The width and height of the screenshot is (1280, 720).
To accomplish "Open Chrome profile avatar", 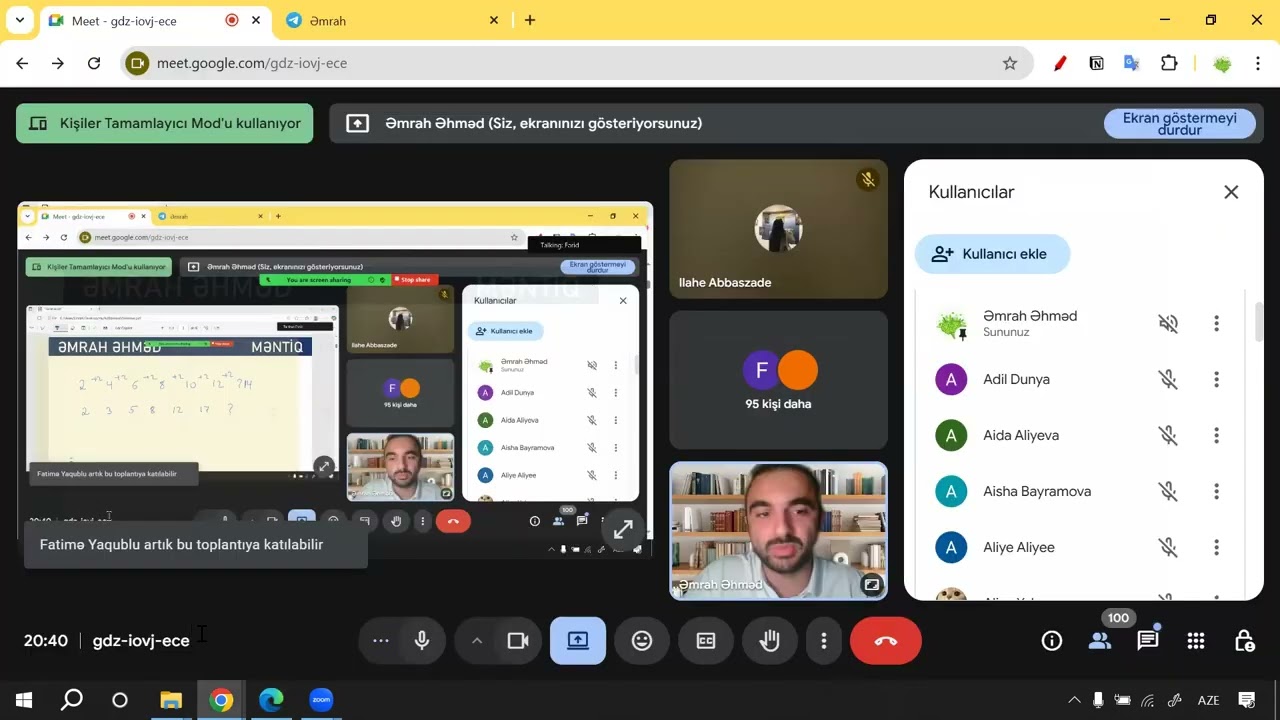I will tap(1222, 63).
